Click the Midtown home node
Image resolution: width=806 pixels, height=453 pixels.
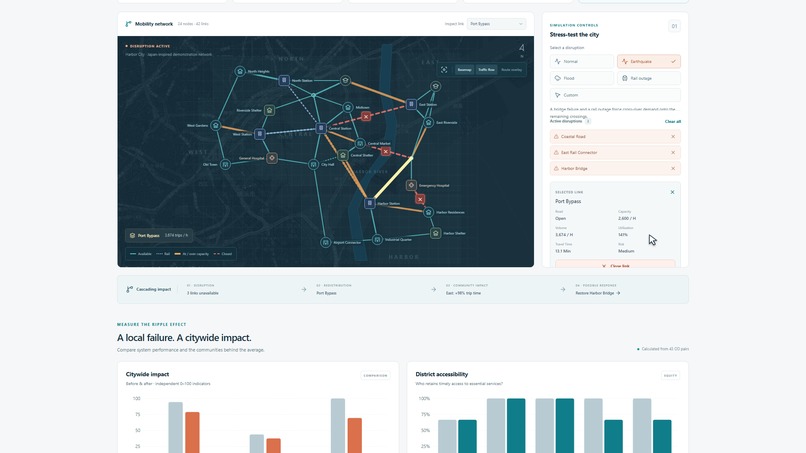point(347,107)
